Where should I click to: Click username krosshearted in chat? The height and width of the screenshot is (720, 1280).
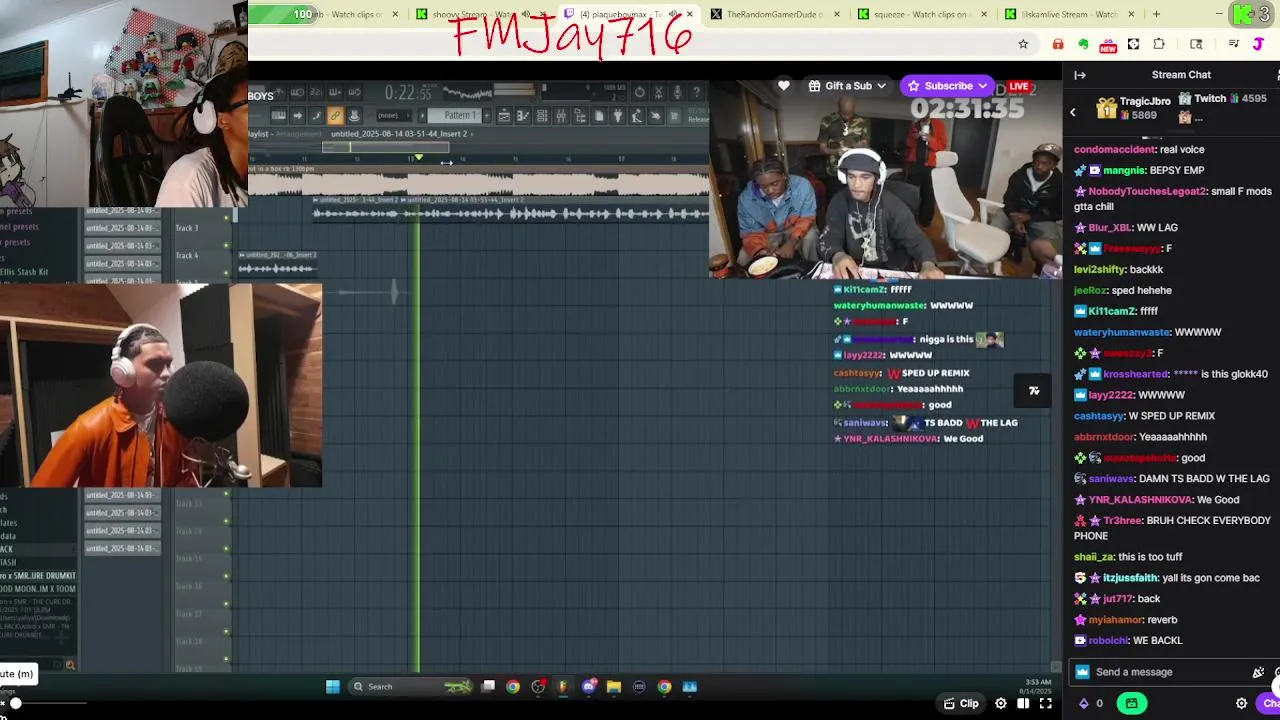point(1136,374)
